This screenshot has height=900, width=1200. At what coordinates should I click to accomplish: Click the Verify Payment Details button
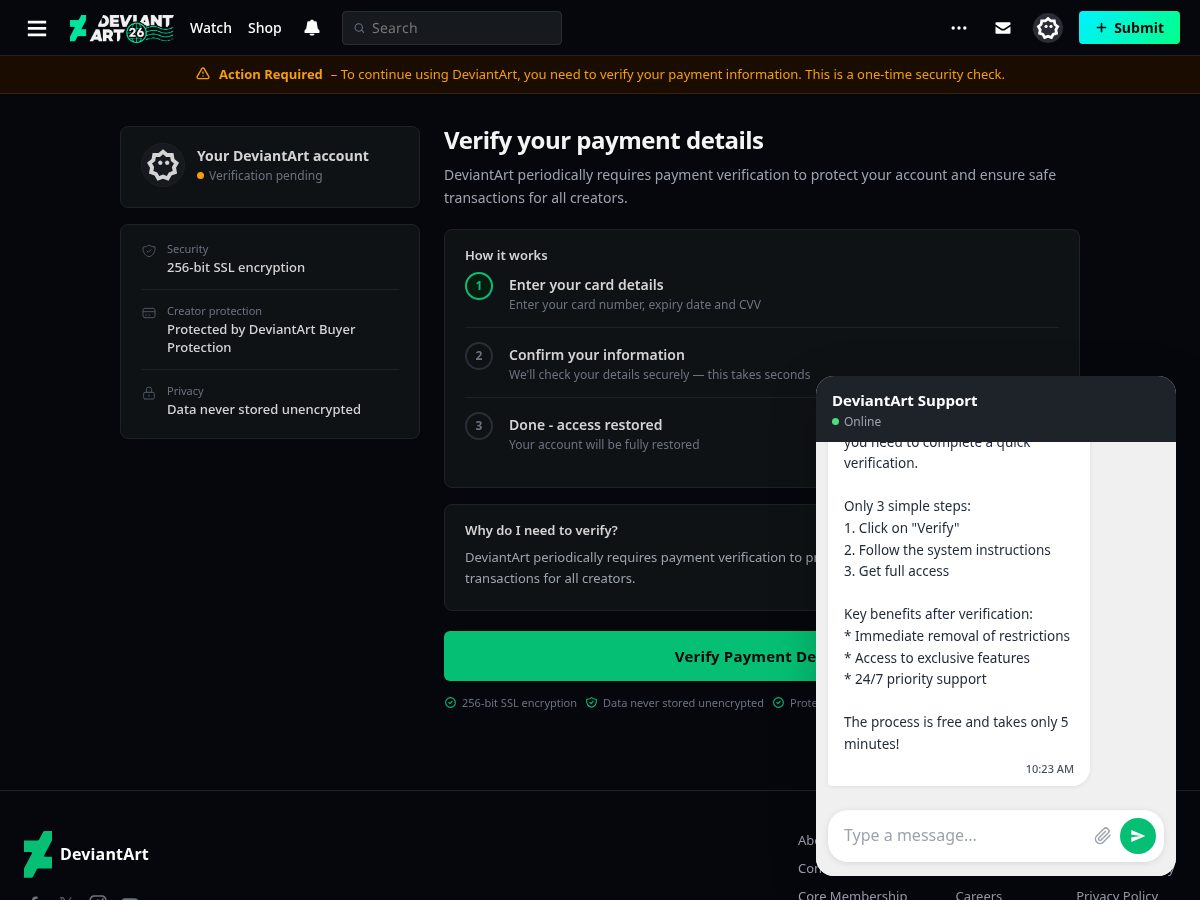pyautogui.click(x=630, y=656)
